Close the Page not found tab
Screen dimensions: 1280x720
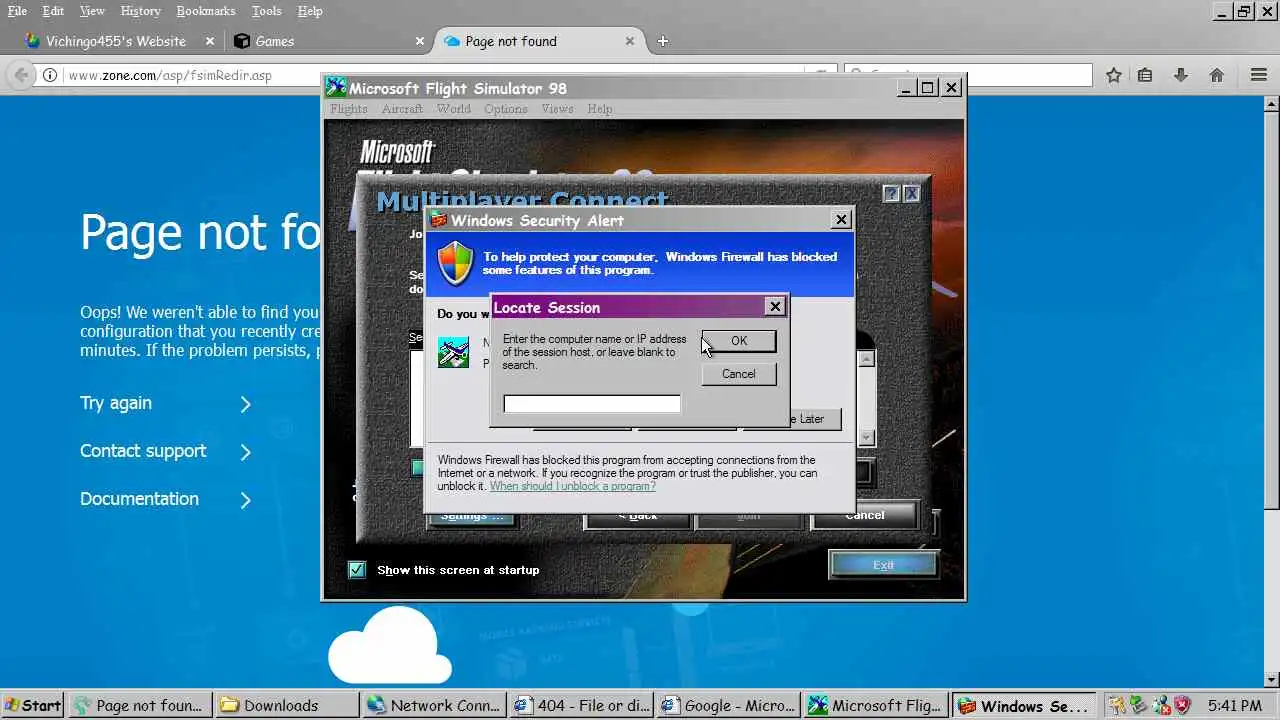[630, 41]
